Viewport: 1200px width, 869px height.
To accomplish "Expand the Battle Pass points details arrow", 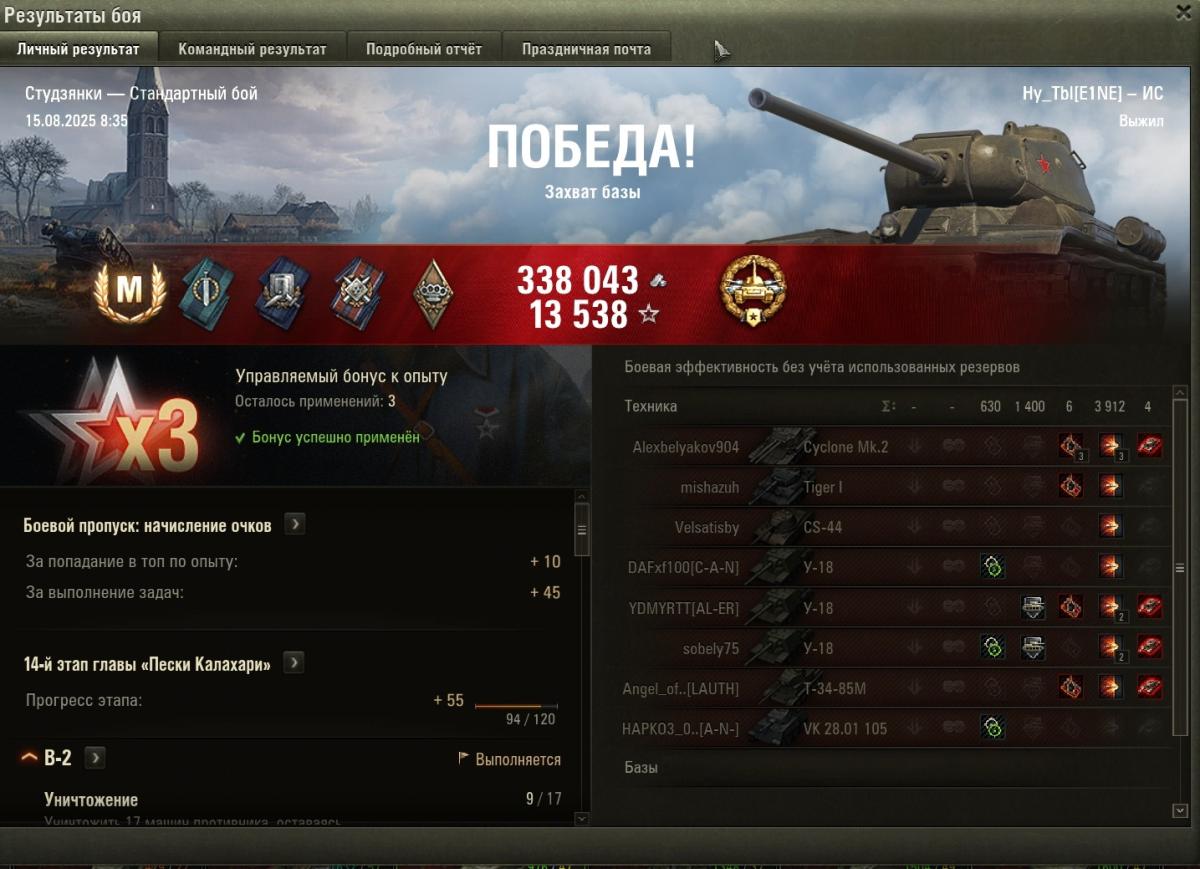I will tap(294, 524).
